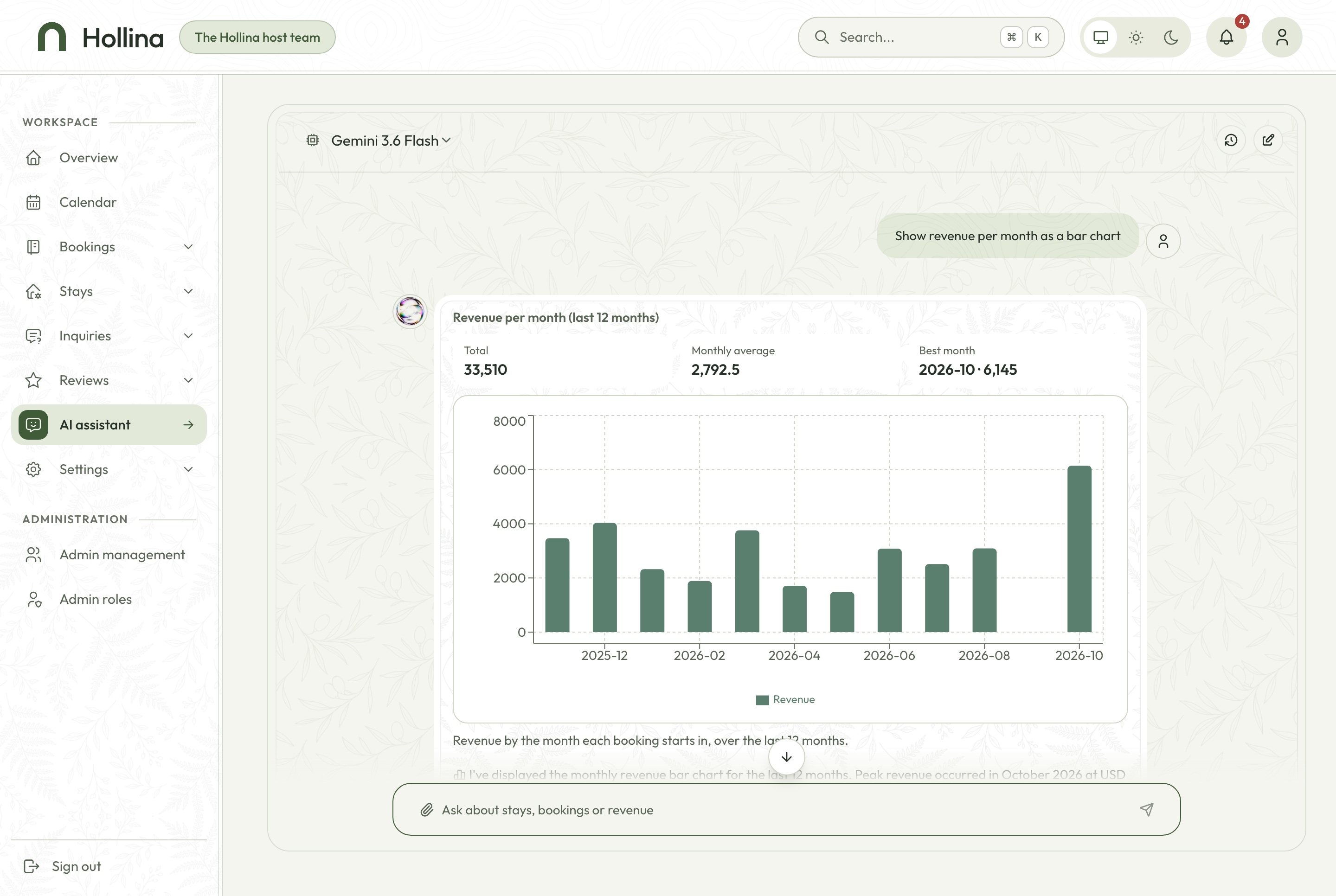This screenshot has width=1336, height=896.
Task: Toggle the Revenue legend series
Action: coord(786,699)
